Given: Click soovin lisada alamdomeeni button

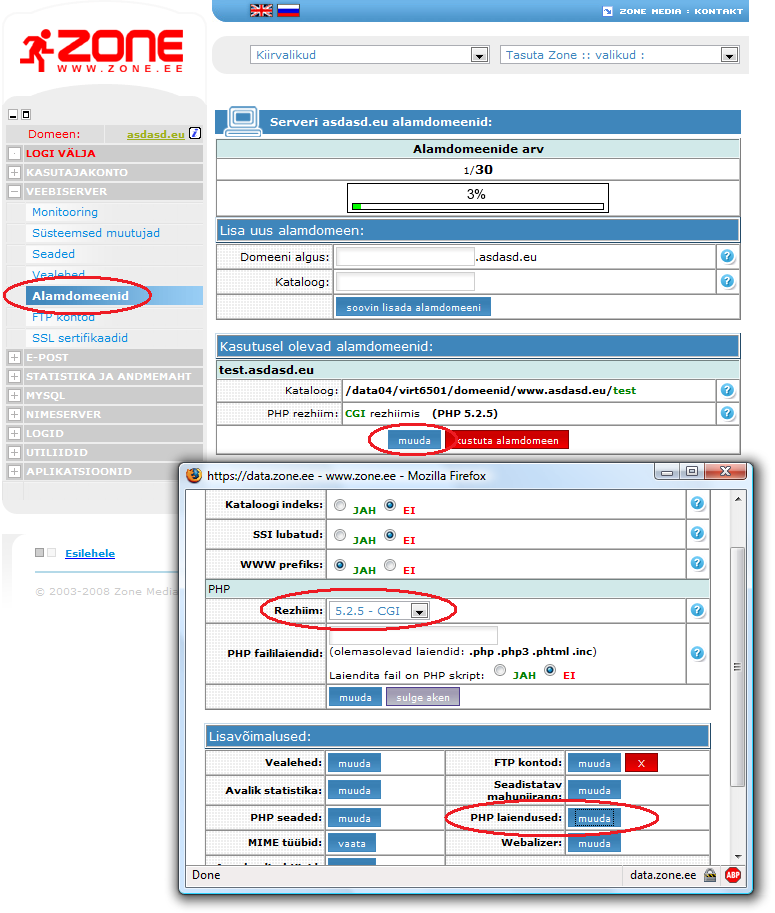Looking at the screenshot, I should [413, 307].
